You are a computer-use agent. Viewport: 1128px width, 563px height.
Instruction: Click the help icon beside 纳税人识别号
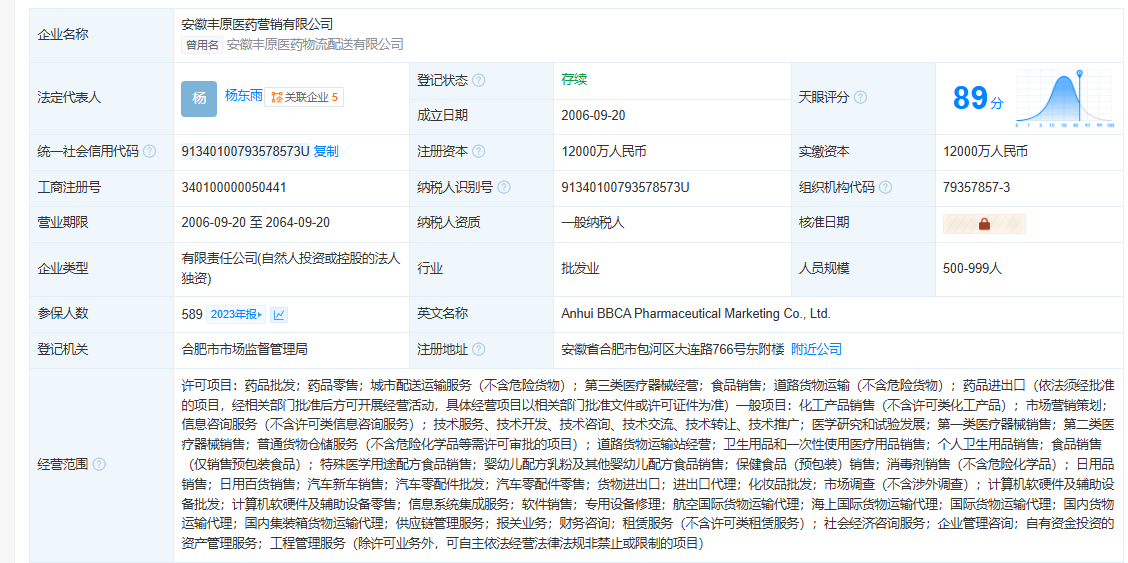(504, 188)
